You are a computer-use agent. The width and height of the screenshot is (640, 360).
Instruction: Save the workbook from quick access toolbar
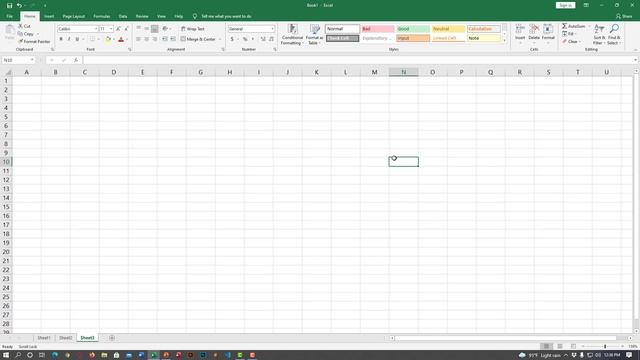coord(9,5)
